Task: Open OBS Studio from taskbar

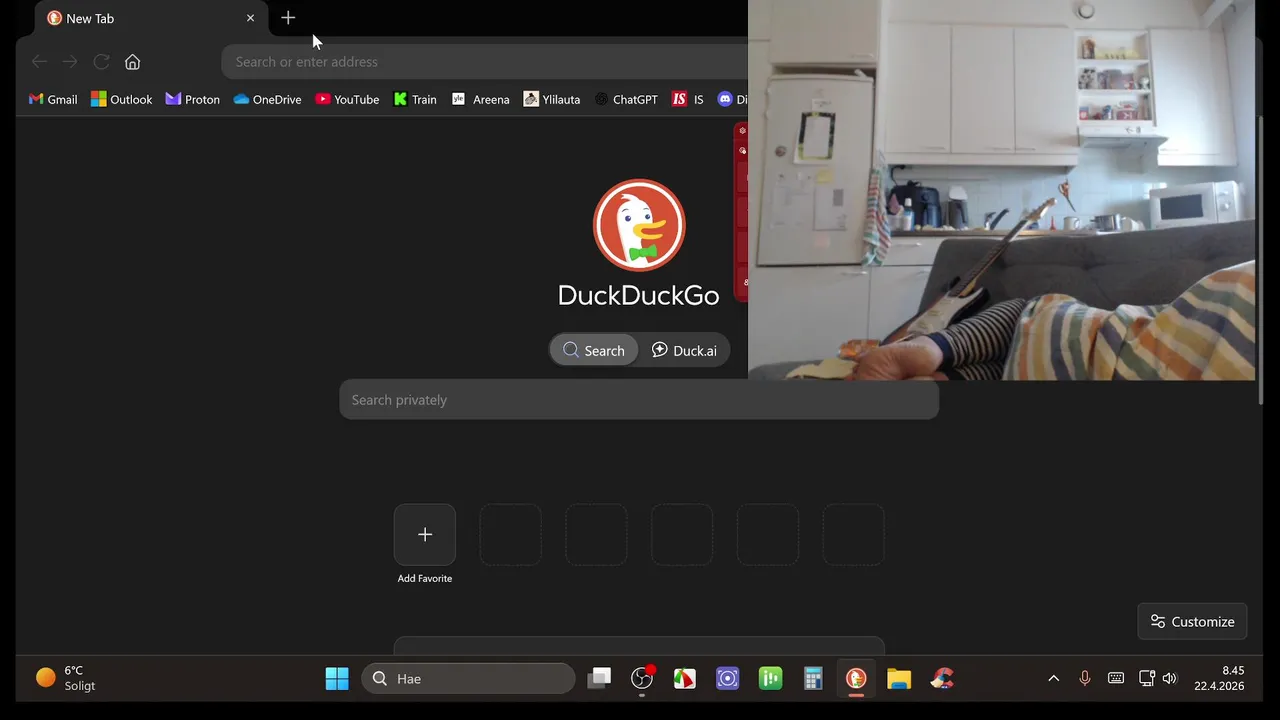Action: coord(642,679)
